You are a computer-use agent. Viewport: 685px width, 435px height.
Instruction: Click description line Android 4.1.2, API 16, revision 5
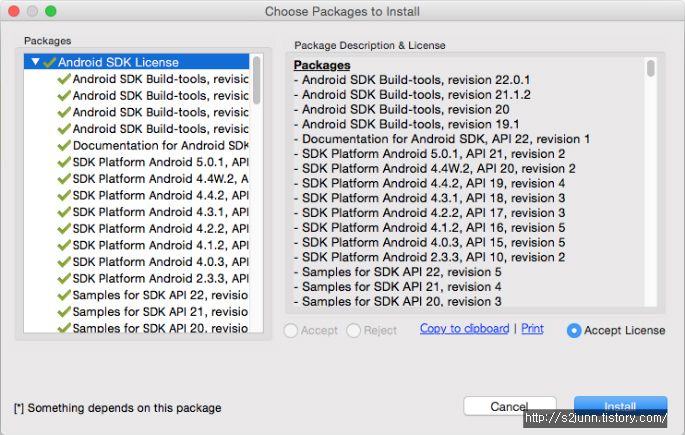429,228
